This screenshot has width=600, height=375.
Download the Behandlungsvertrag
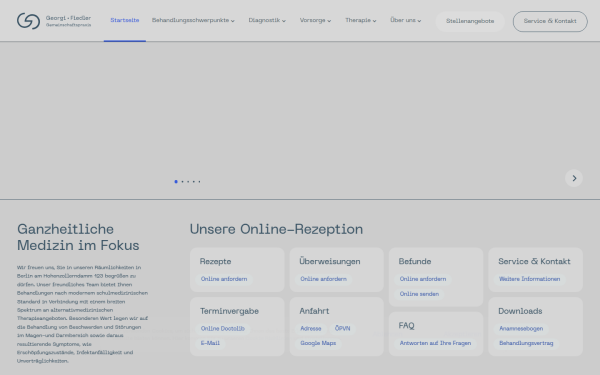tap(526, 343)
